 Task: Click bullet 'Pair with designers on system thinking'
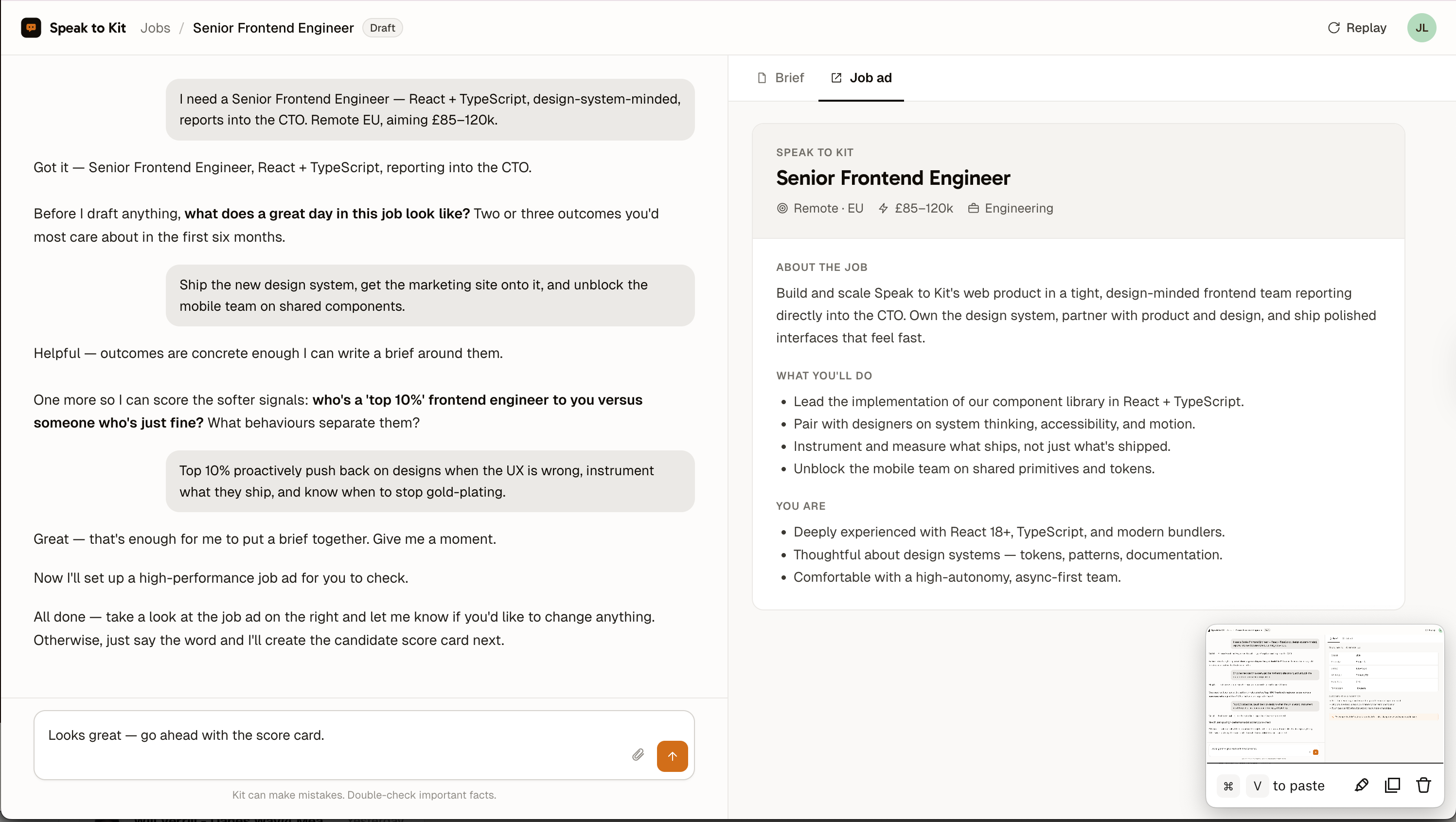[994, 424]
